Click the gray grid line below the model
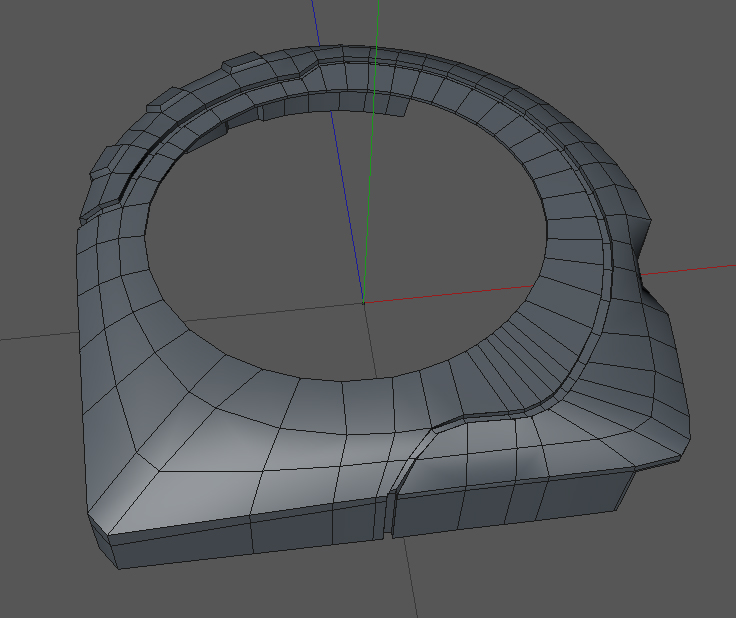The height and width of the screenshot is (618, 736). 410,578
